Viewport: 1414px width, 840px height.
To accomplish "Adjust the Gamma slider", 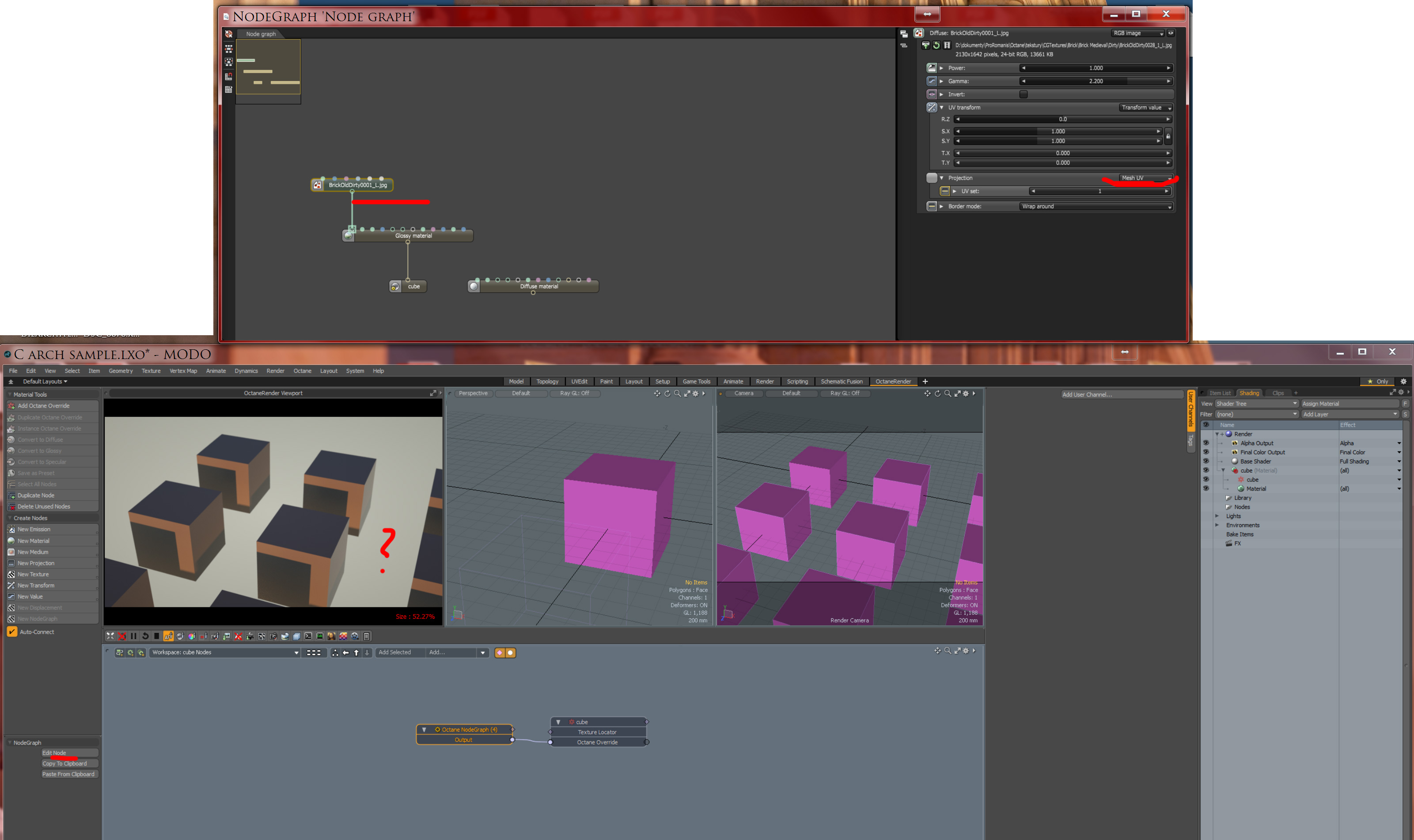I will [1096, 81].
